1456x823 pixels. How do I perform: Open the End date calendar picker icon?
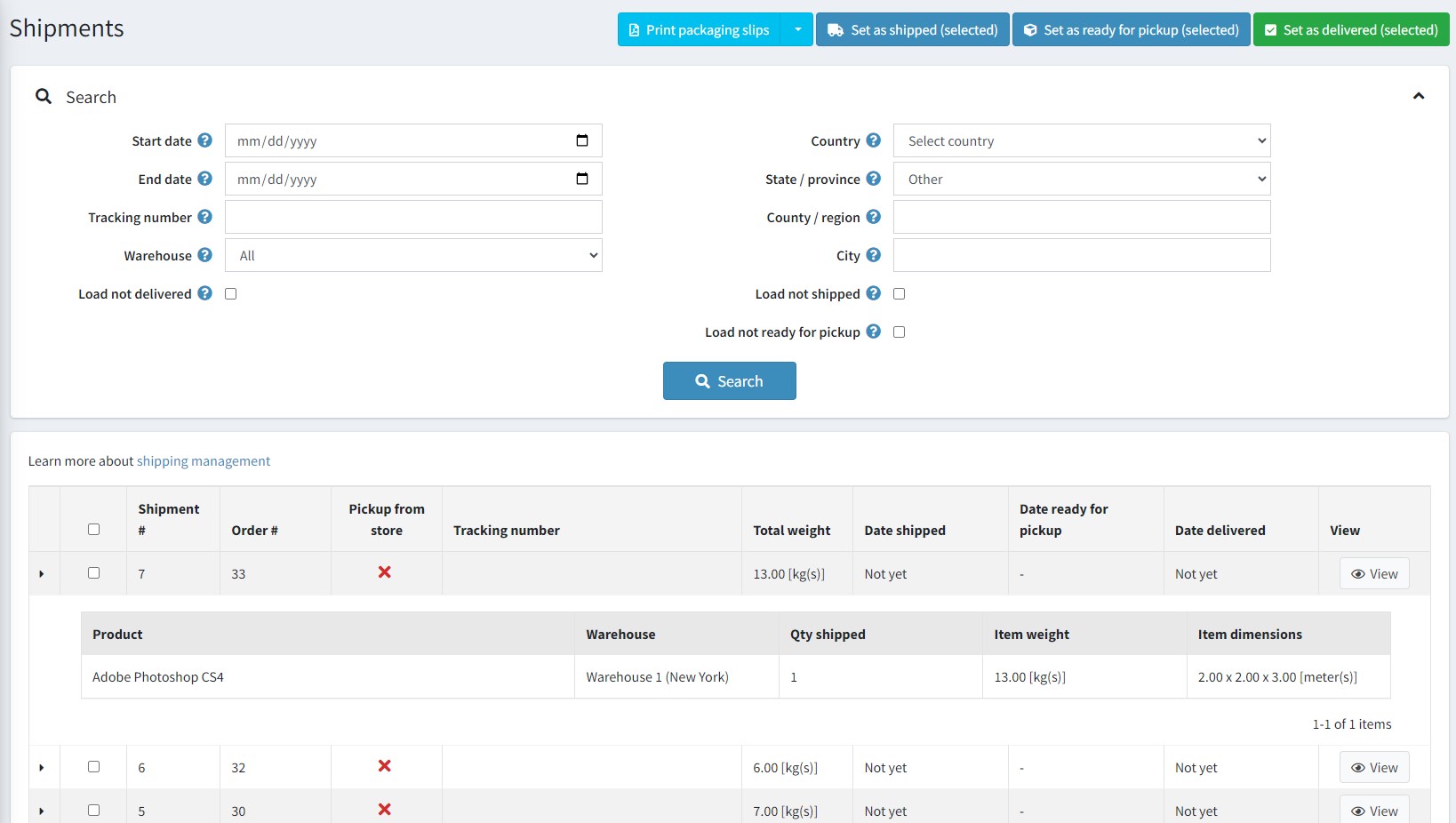[582, 179]
